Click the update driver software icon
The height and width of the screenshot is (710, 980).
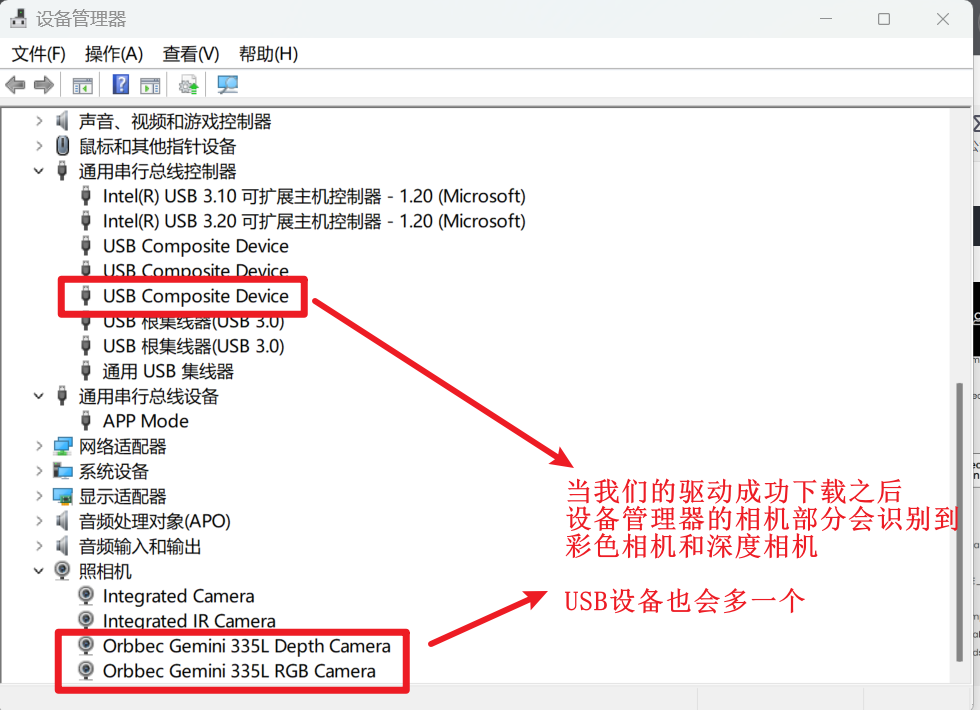coord(188,84)
